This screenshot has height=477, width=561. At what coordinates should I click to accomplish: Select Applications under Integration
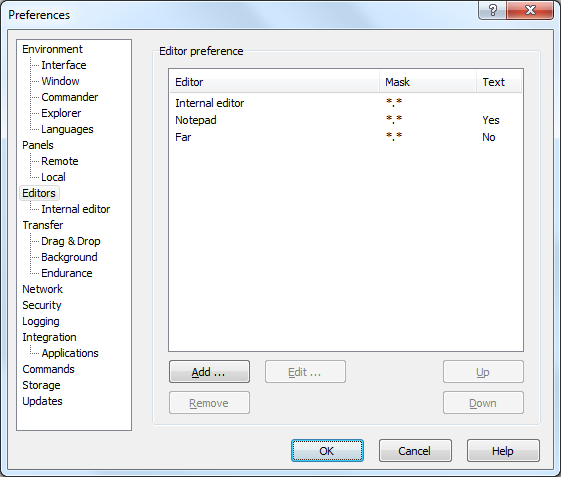point(70,353)
